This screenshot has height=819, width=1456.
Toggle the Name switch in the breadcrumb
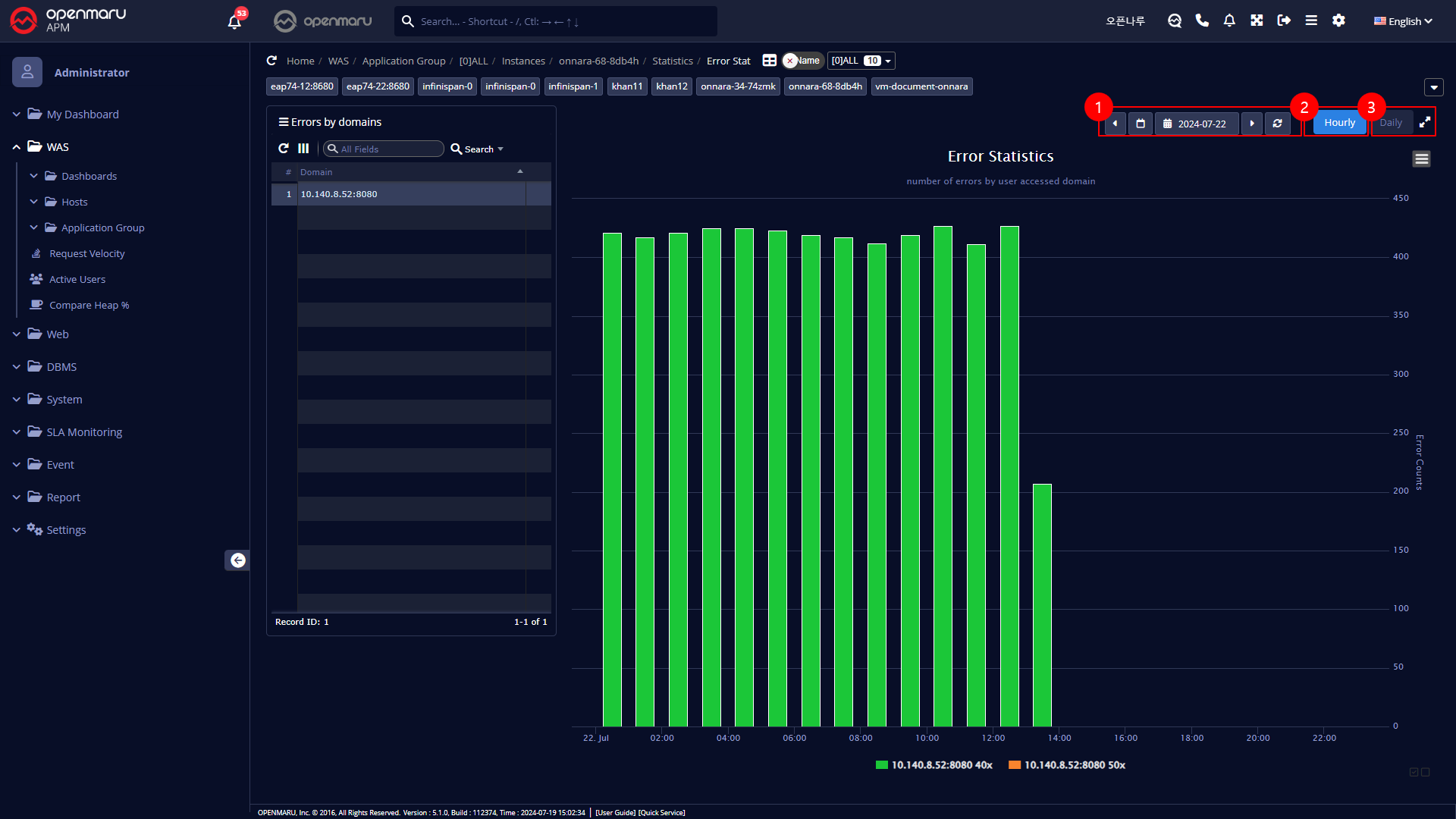click(802, 61)
